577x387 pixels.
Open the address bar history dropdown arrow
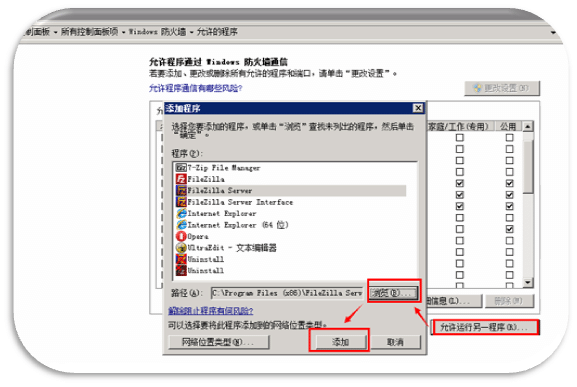pos(553,32)
